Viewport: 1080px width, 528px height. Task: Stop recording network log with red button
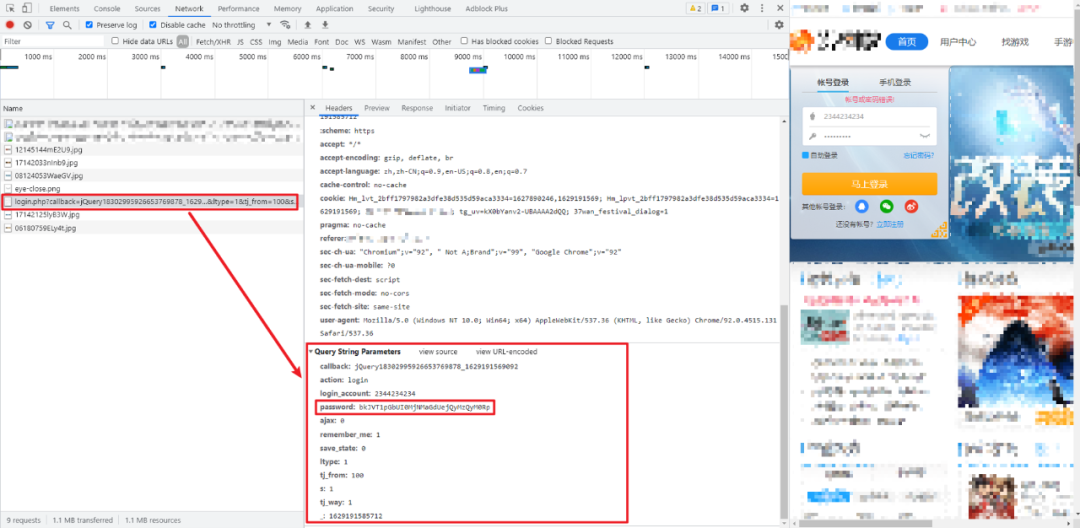(x=10, y=25)
